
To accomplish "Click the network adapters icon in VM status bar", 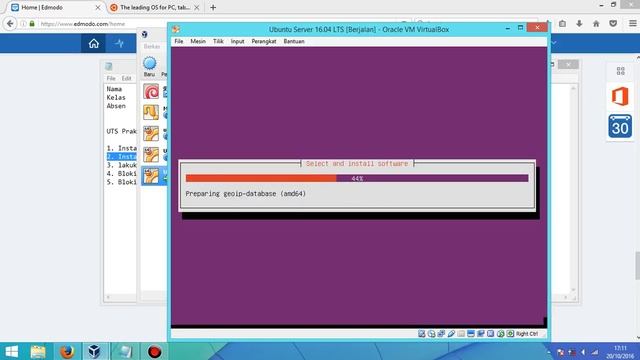I will tap(441, 334).
